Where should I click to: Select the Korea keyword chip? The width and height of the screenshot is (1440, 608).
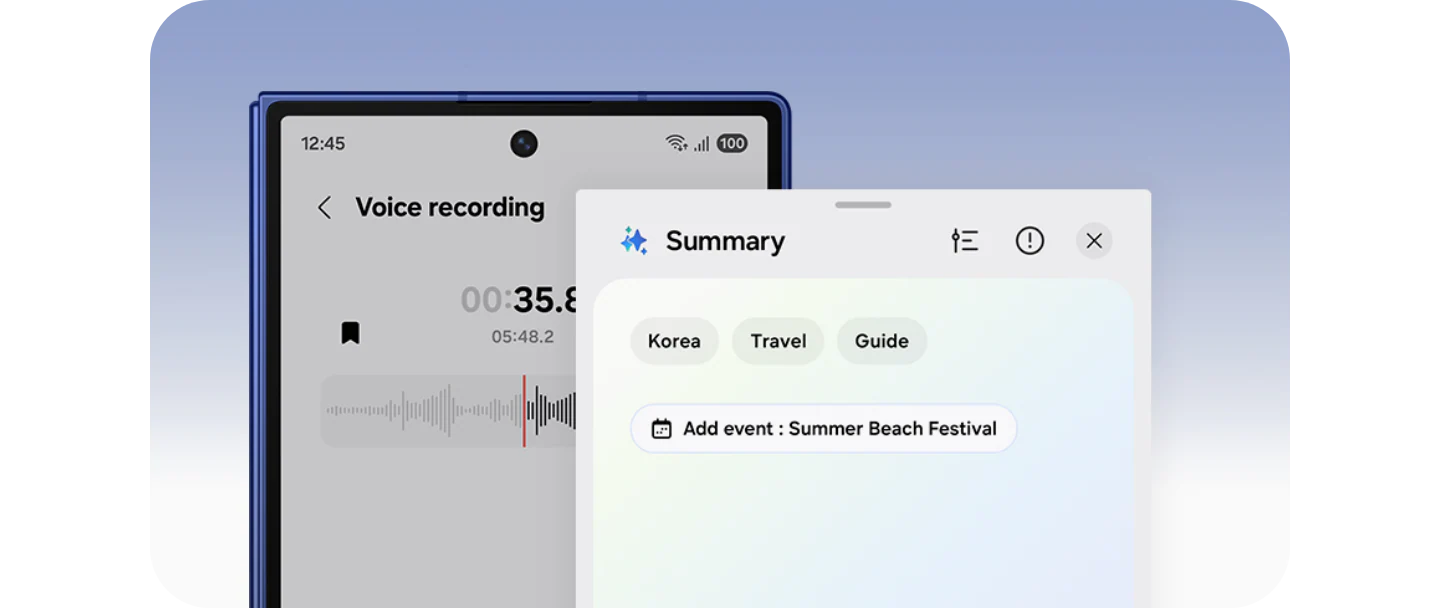tap(674, 341)
